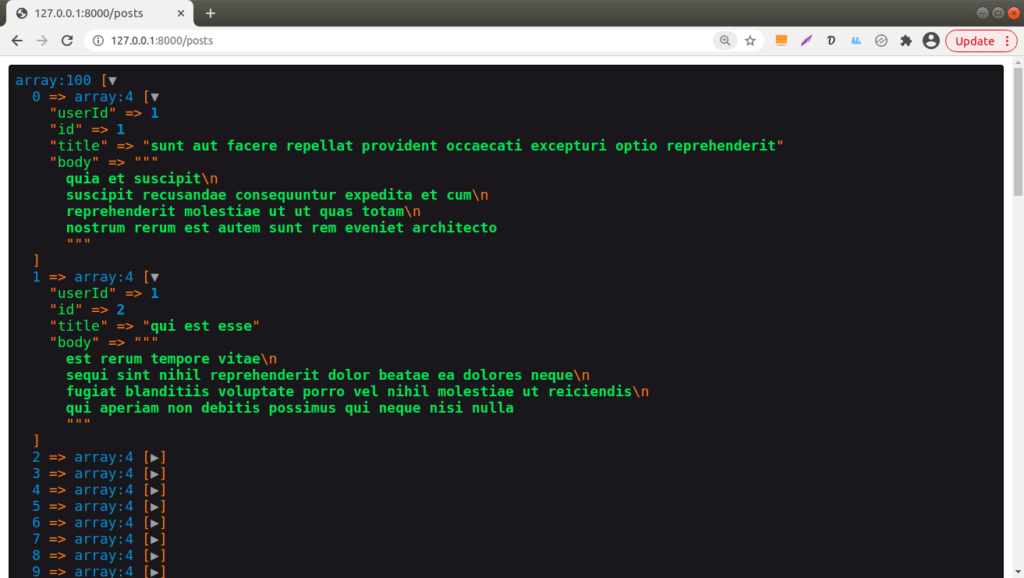1024x578 pixels.
Task: Open the Extensions puzzle-piece icon
Action: (x=904, y=41)
